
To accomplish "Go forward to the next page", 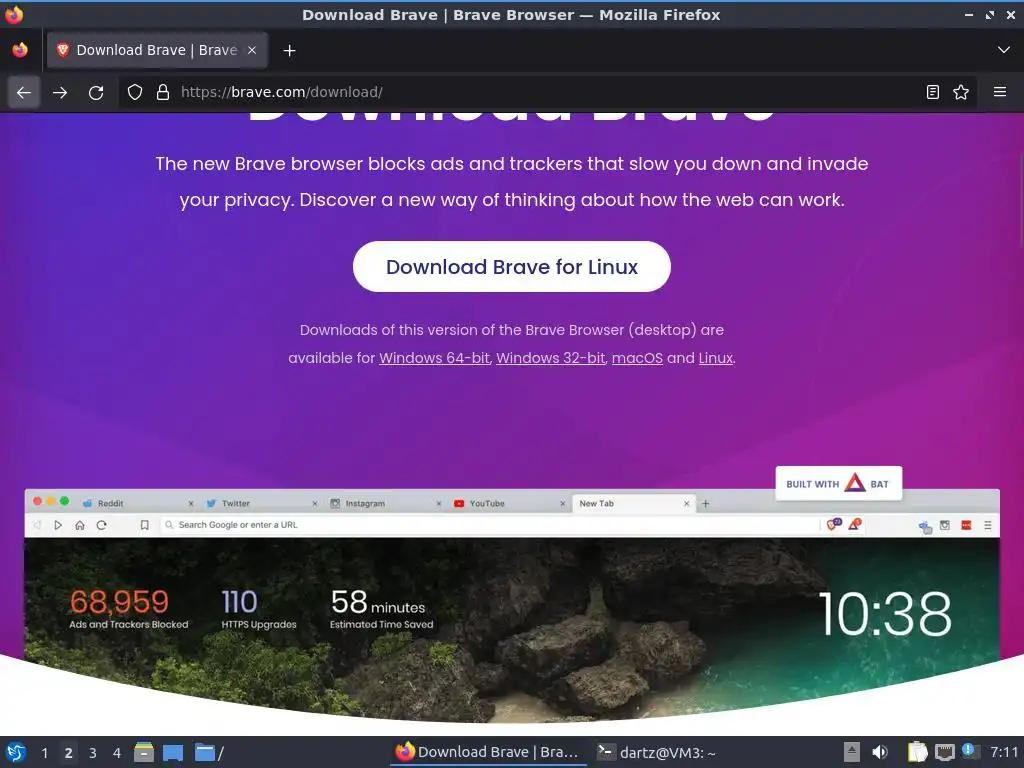I will click(60, 92).
